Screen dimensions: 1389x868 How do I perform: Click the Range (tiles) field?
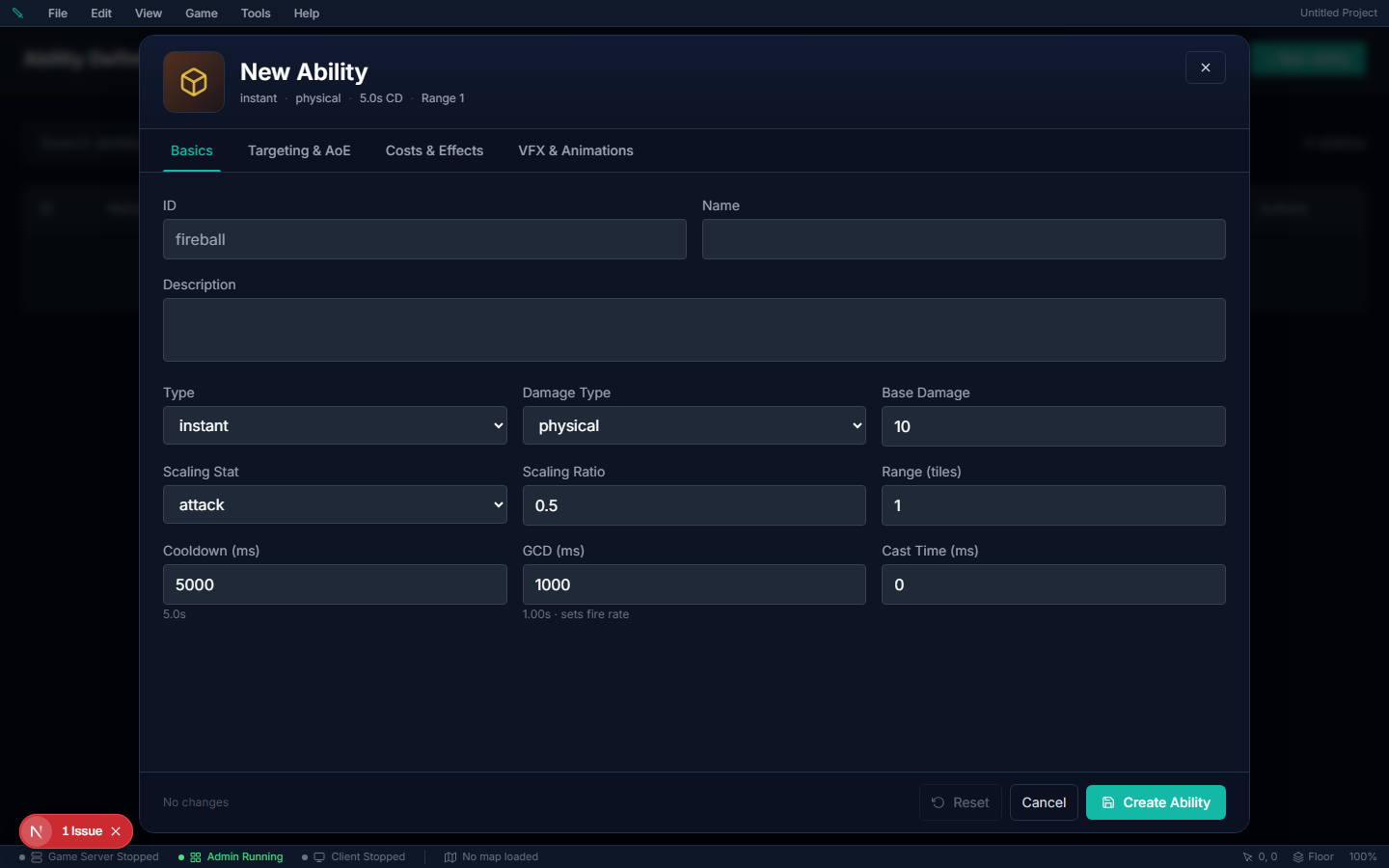click(x=1053, y=505)
